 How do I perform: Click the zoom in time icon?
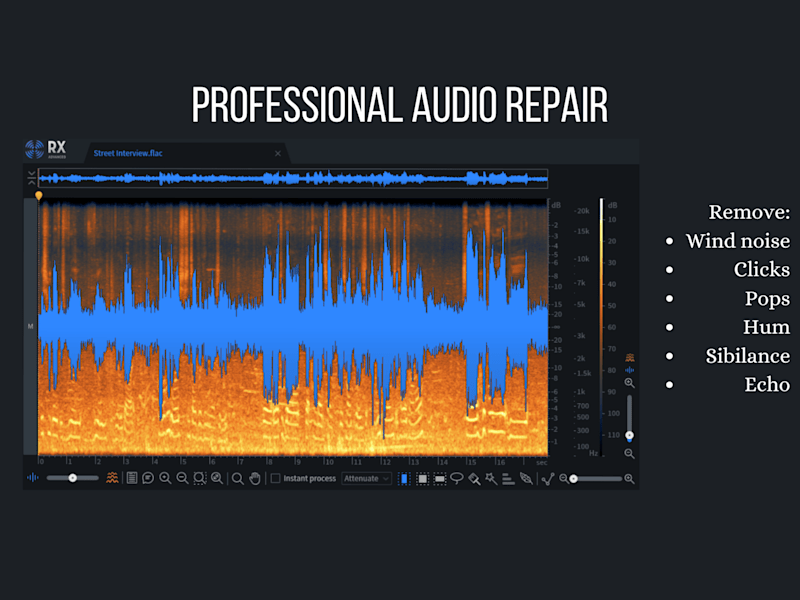pyautogui.click(x=165, y=478)
